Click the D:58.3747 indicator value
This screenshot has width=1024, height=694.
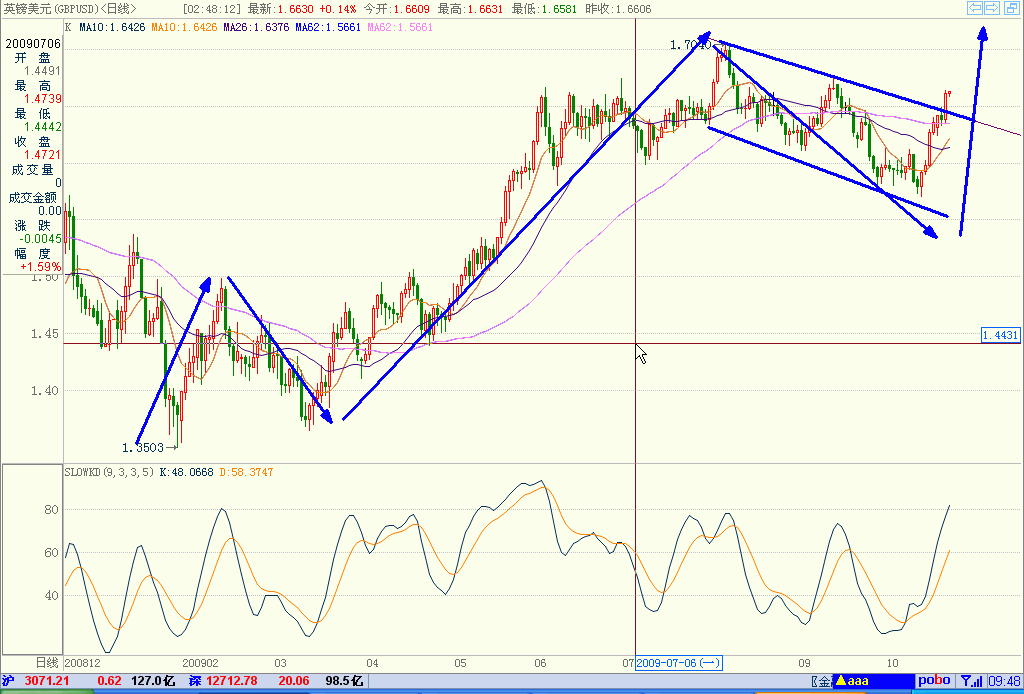tap(246, 471)
